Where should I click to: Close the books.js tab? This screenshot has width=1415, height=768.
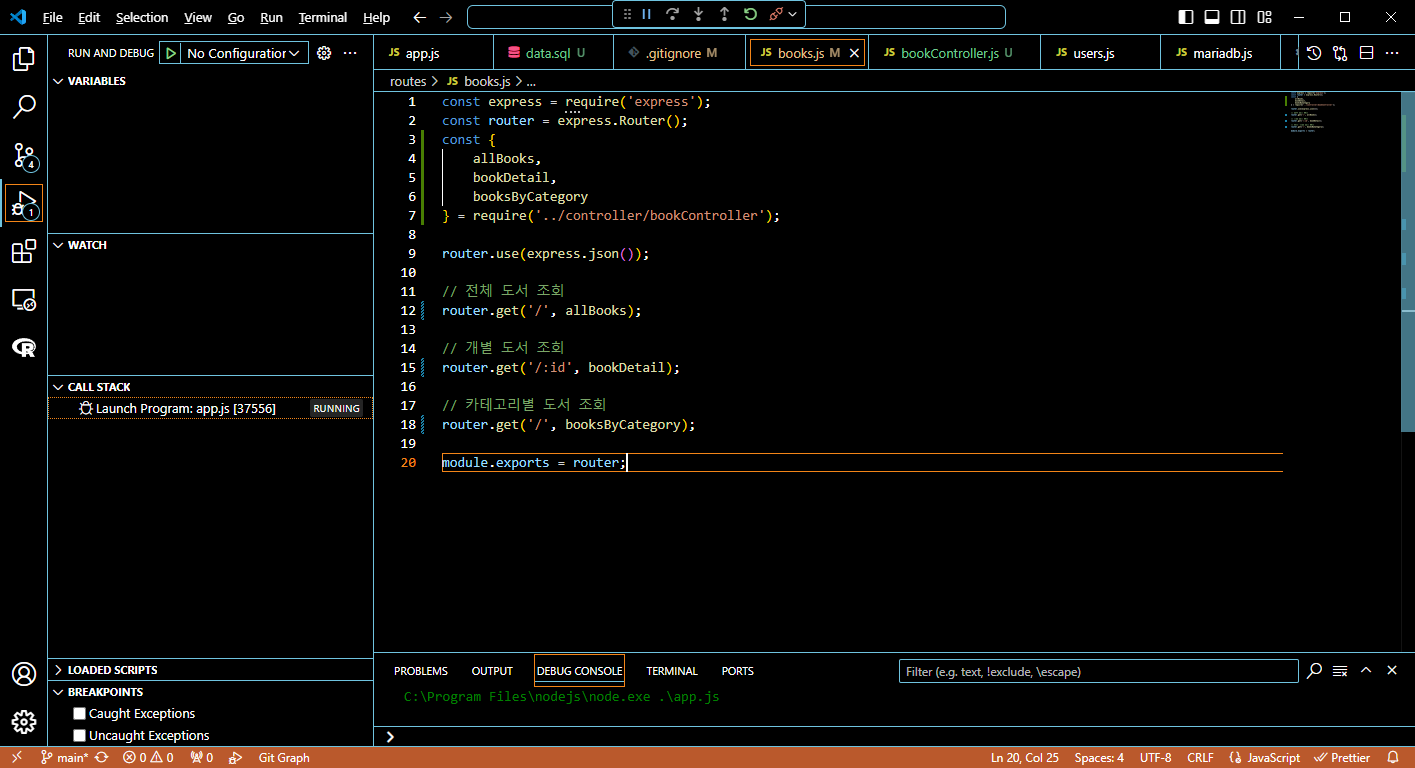pyautogui.click(x=855, y=53)
